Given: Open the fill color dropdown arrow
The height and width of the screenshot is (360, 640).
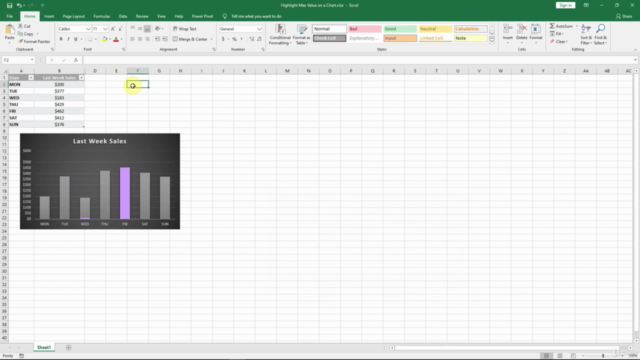Looking at the screenshot, I should [110, 40].
